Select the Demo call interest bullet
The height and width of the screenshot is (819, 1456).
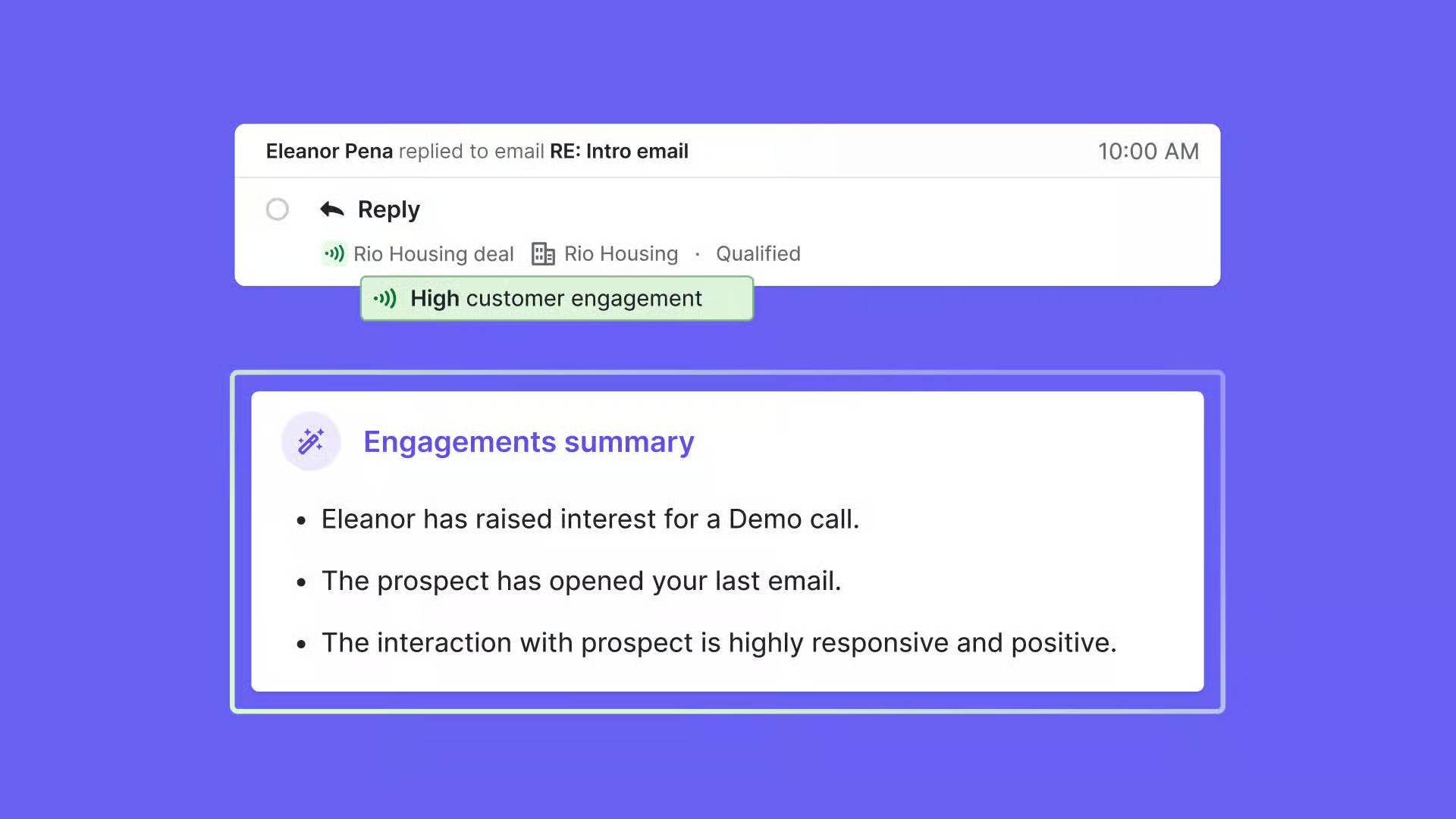click(590, 519)
